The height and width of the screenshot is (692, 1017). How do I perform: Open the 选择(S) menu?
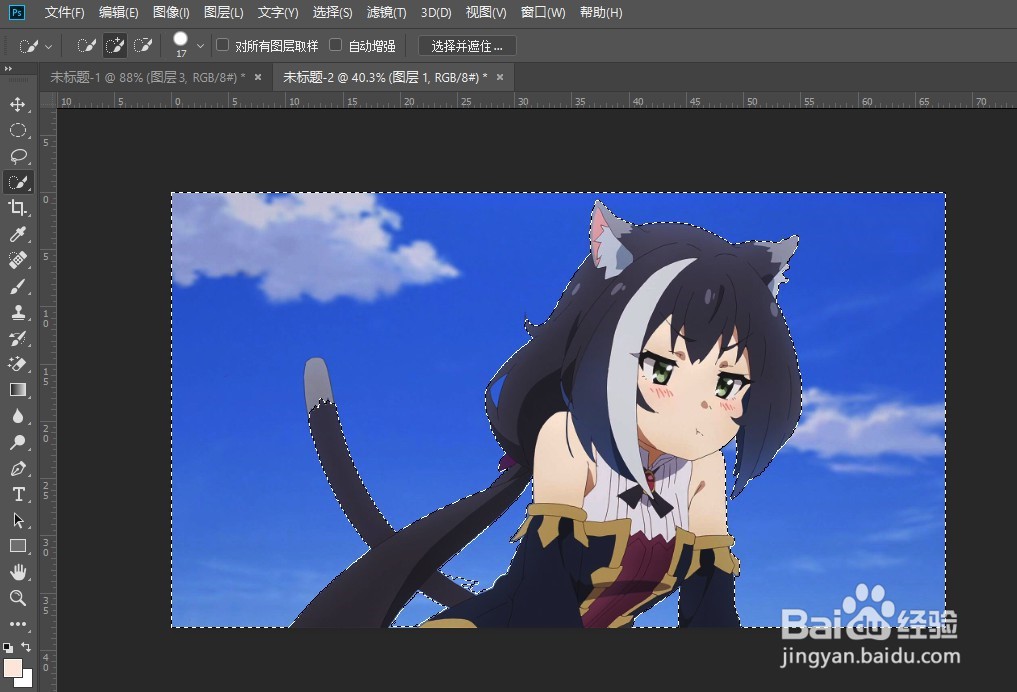pos(333,12)
